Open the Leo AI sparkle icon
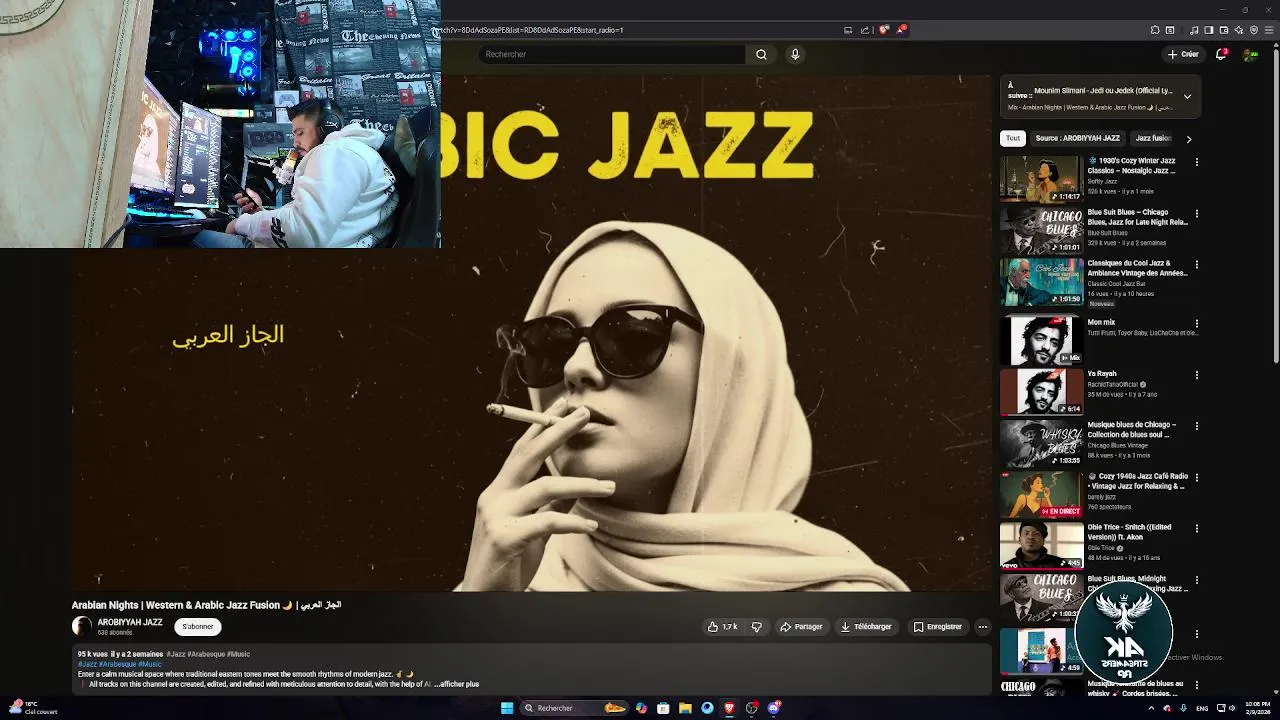This screenshot has height=720, width=1280. [x=1239, y=30]
